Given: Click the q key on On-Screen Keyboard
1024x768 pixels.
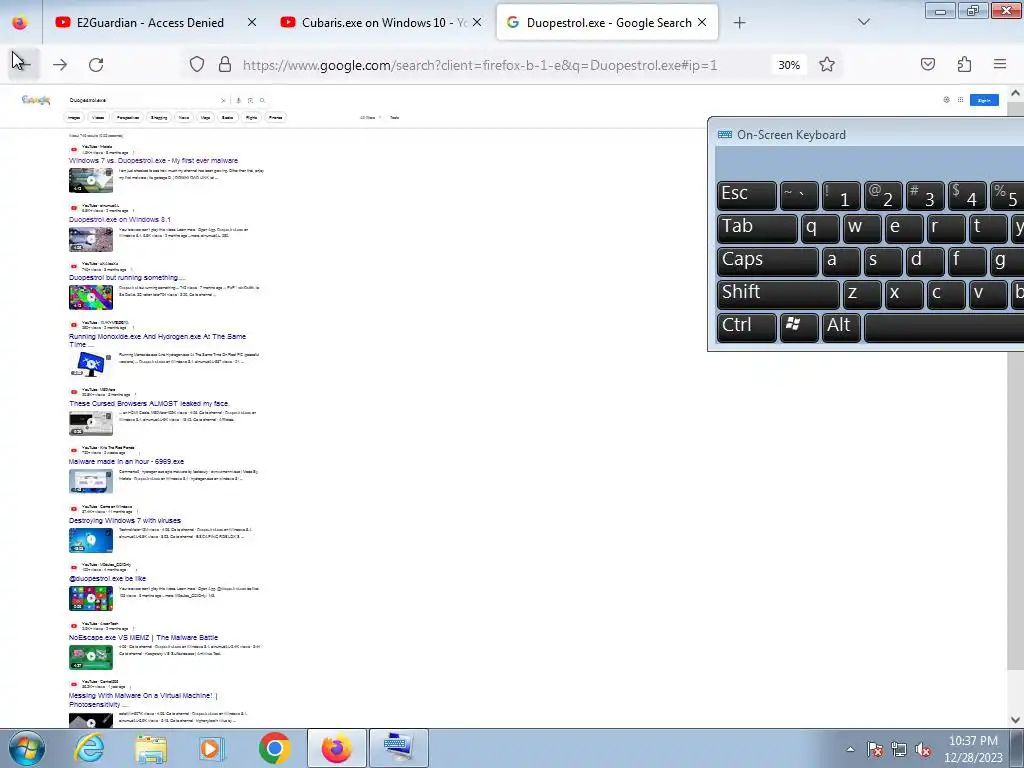Looking at the screenshot, I should 820,229.
